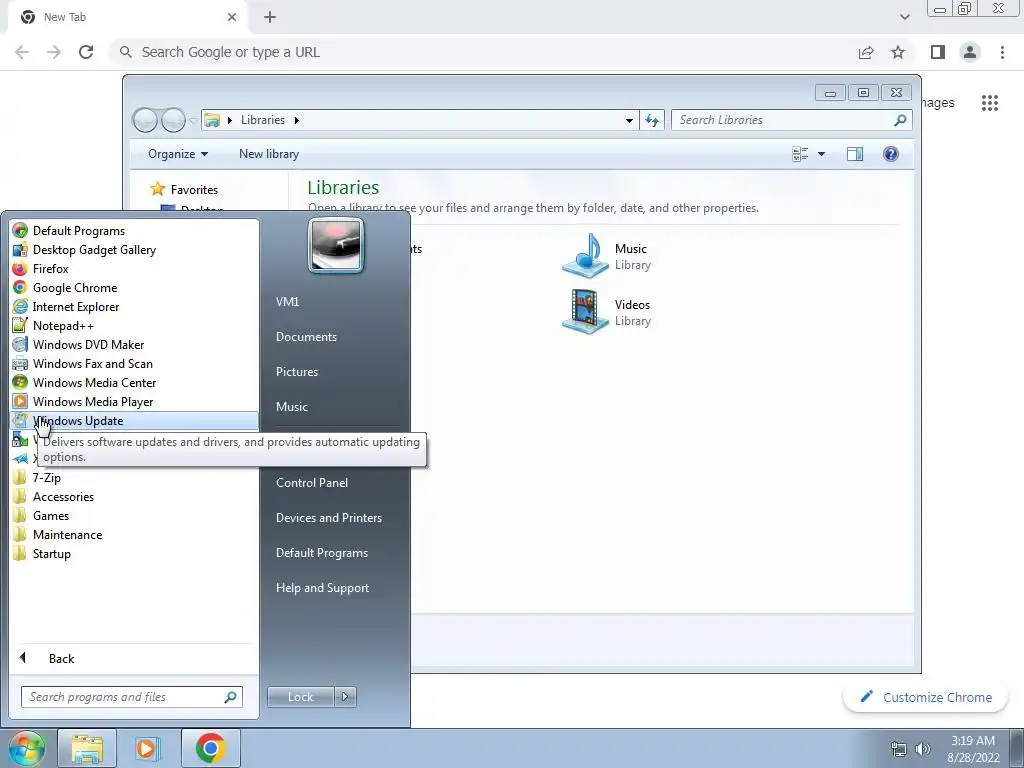Expand the Accessories folder
Screen dimensions: 1024x768
[x=63, y=496]
